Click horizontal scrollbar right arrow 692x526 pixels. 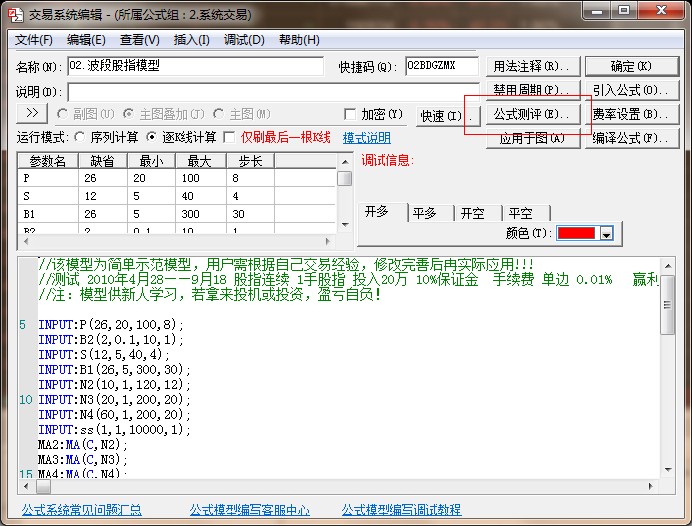tap(651, 486)
